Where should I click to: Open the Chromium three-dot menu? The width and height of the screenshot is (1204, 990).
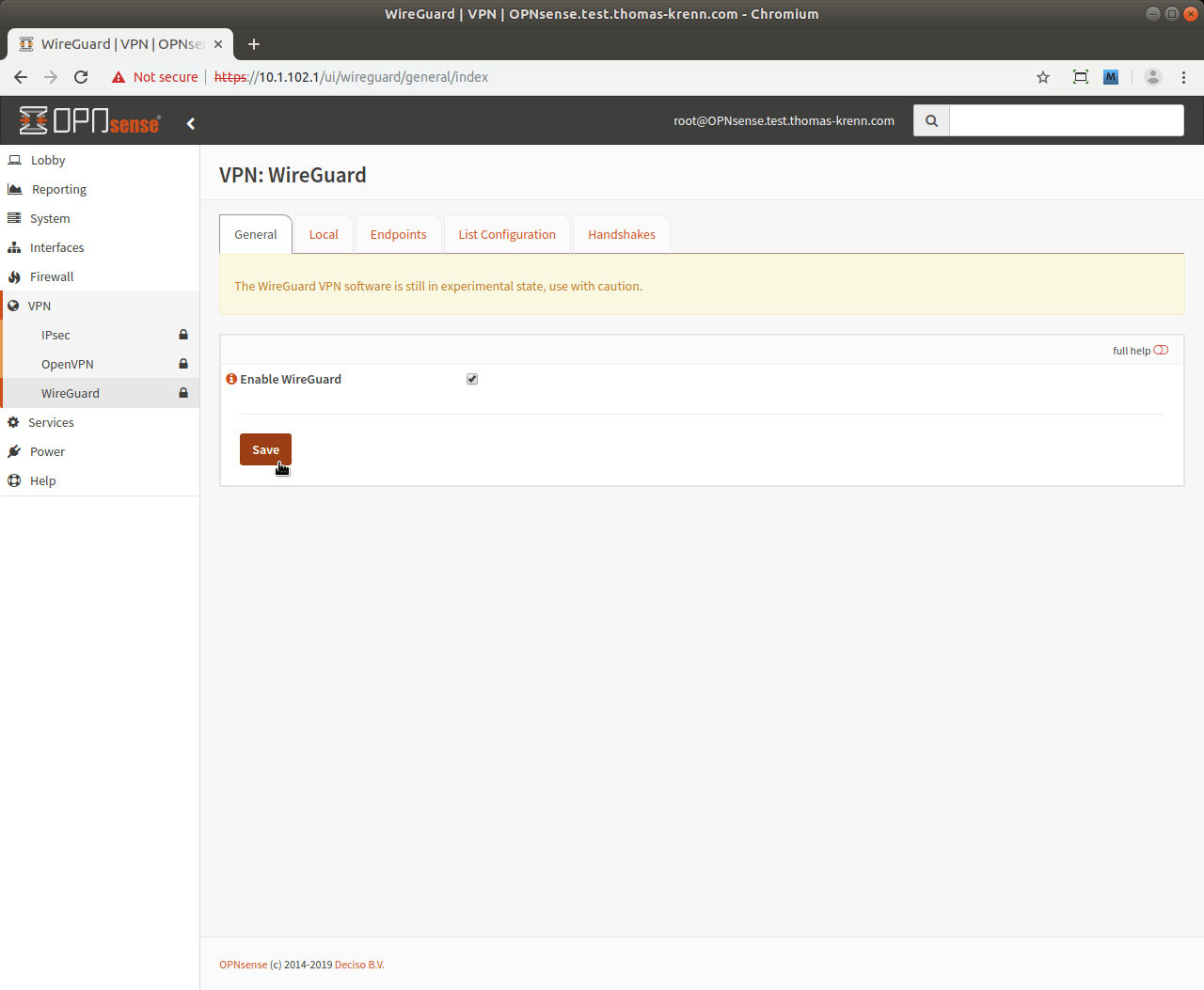pos(1183,77)
